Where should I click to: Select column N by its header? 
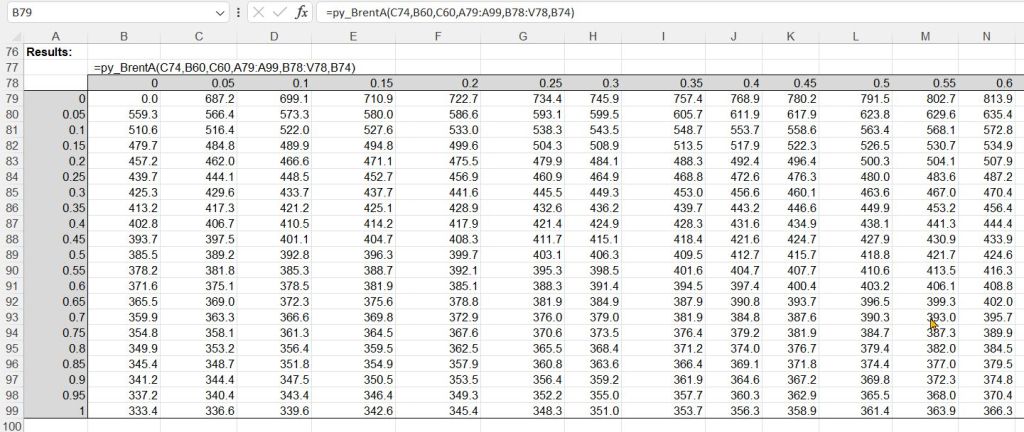(987, 37)
